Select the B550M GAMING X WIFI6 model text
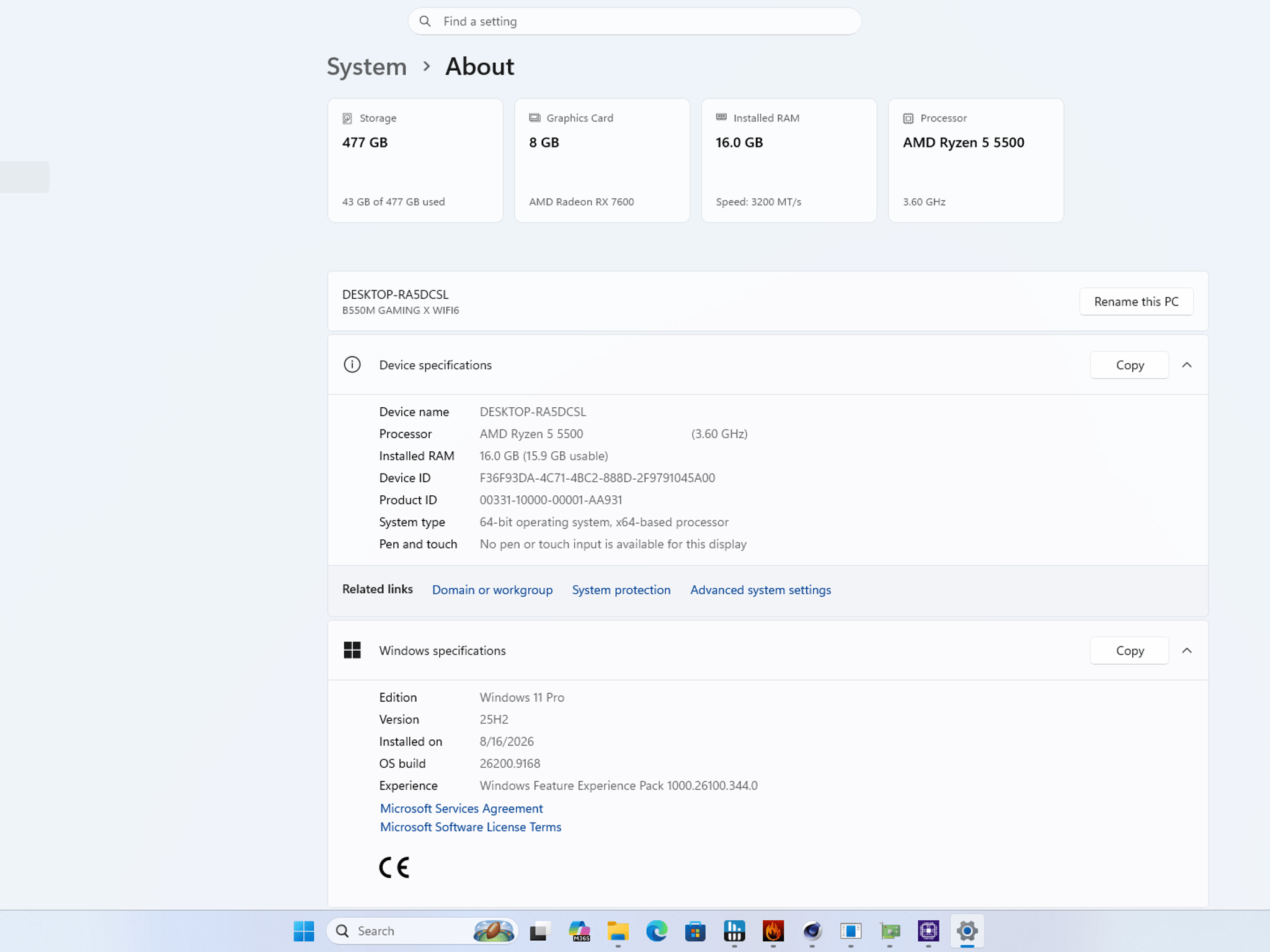The height and width of the screenshot is (952, 1270). [401, 311]
